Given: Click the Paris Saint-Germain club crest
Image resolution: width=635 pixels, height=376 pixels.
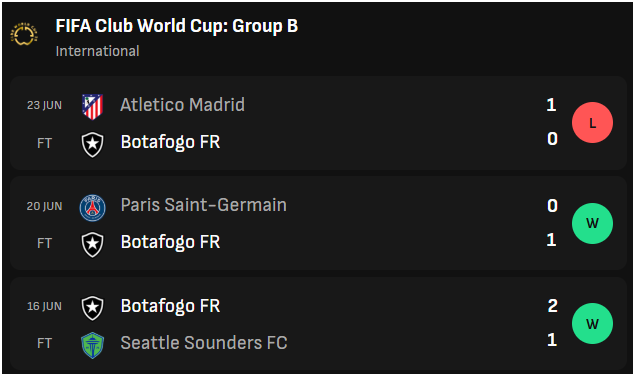Looking at the screenshot, I should [93, 208].
